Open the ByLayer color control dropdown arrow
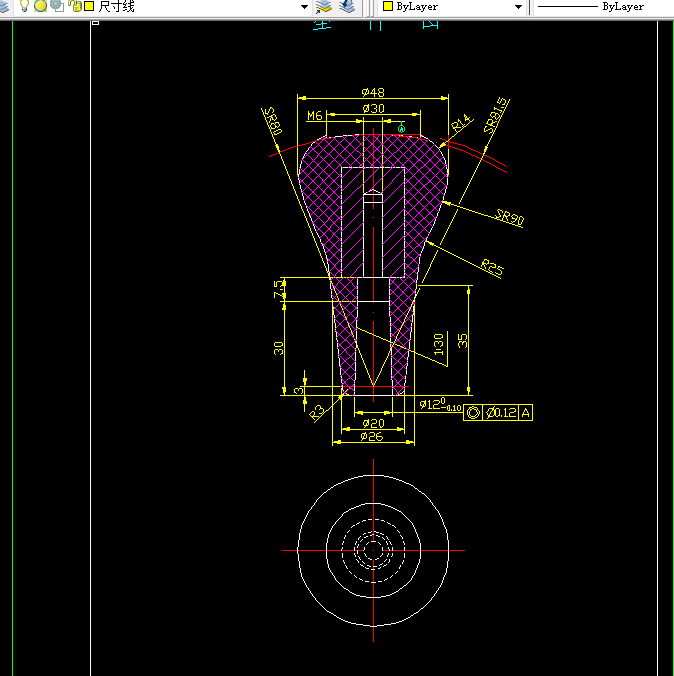Viewport: 674px width, 676px height. [x=518, y=6]
